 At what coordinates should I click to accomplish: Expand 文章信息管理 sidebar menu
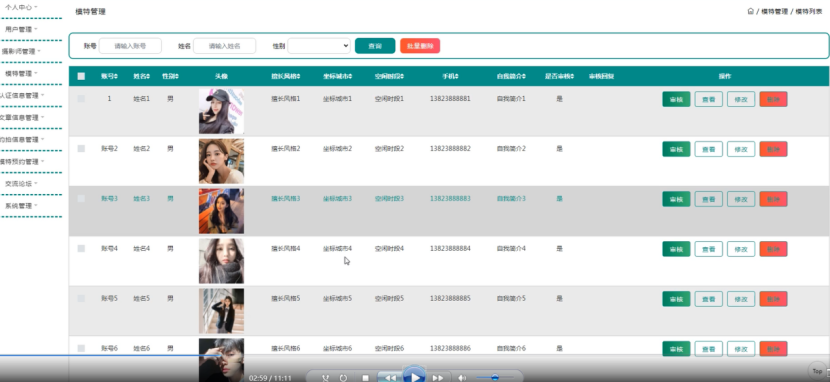tap(22, 117)
